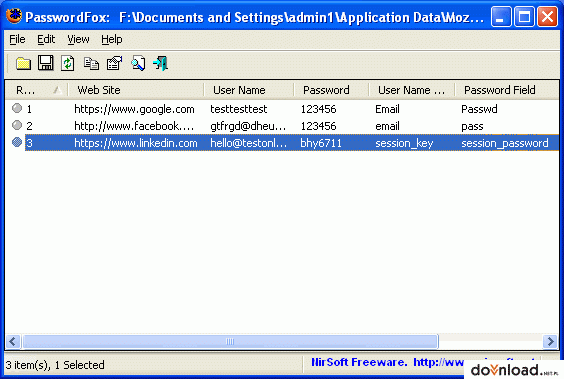Open the File menu

pyautogui.click(x=17, y=39)
